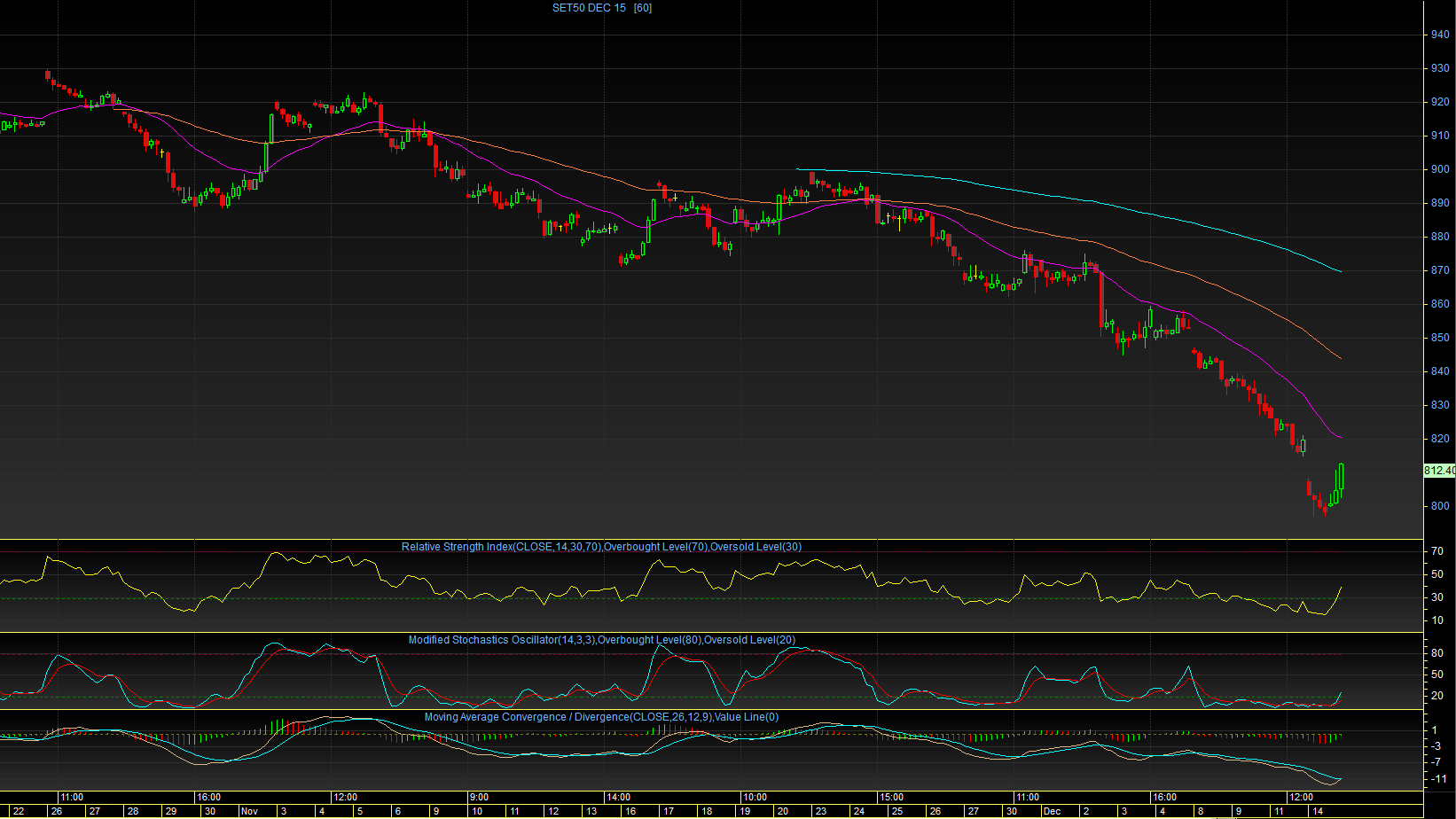This screenshot has width=1456, height=819.
Task: Click the 820 price axis label
Action: click(1439, 439)
